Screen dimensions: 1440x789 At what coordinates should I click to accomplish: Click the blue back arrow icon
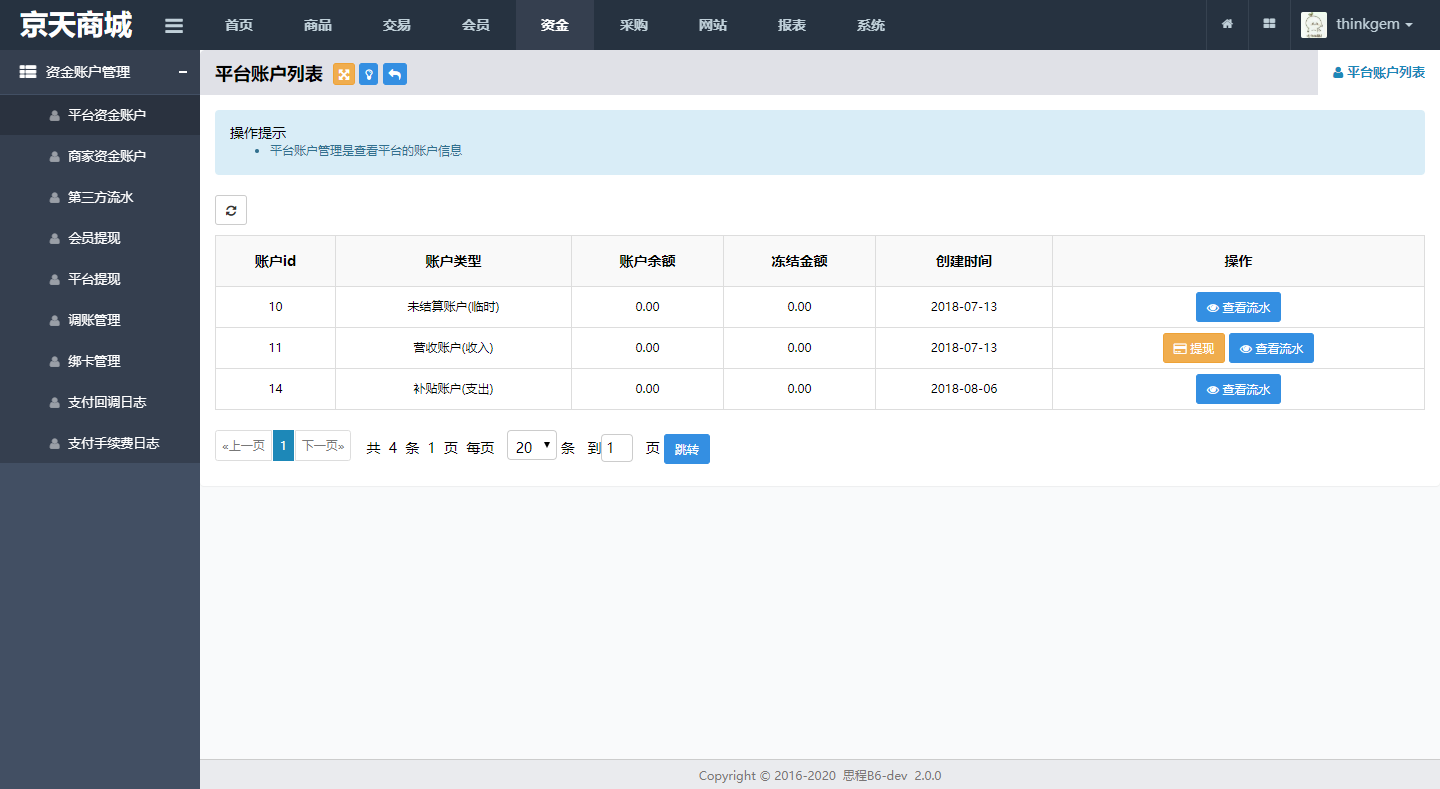(x=395, y=74)
